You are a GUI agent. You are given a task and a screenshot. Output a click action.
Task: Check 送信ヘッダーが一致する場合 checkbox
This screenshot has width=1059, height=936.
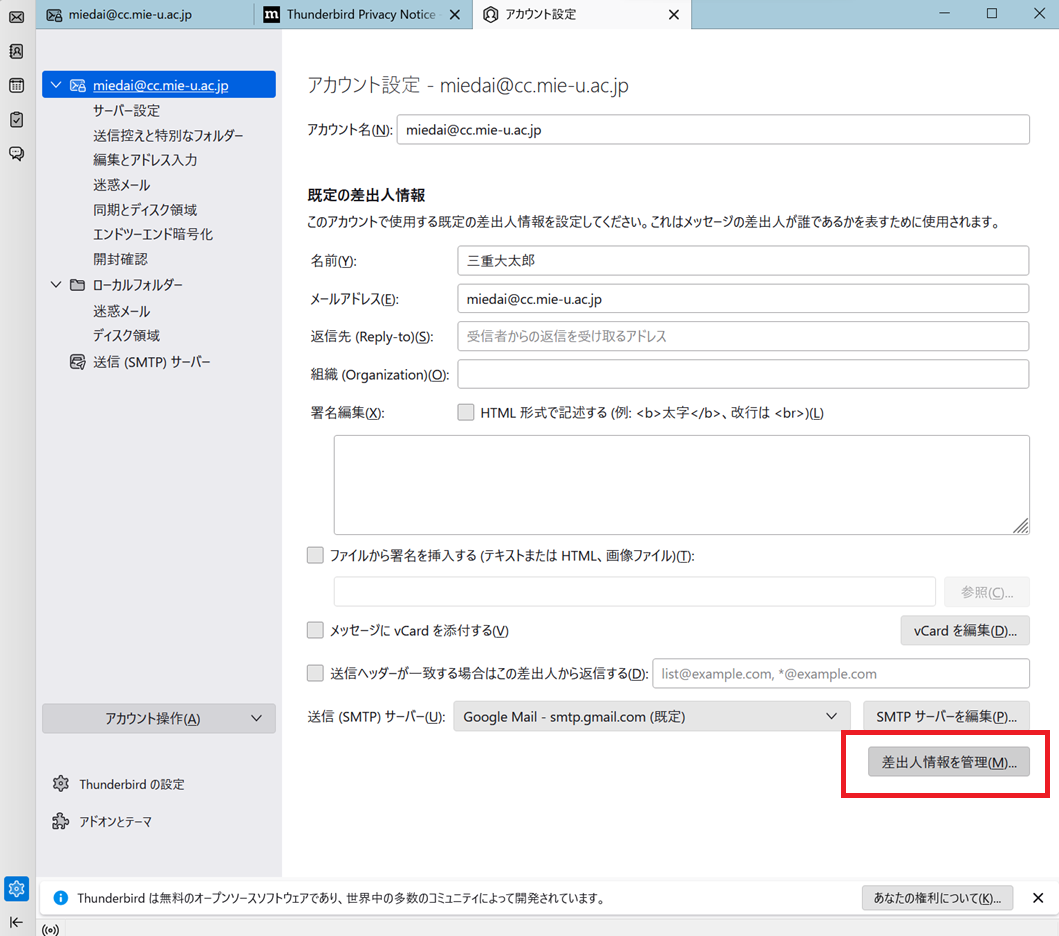tap(315, 673)
